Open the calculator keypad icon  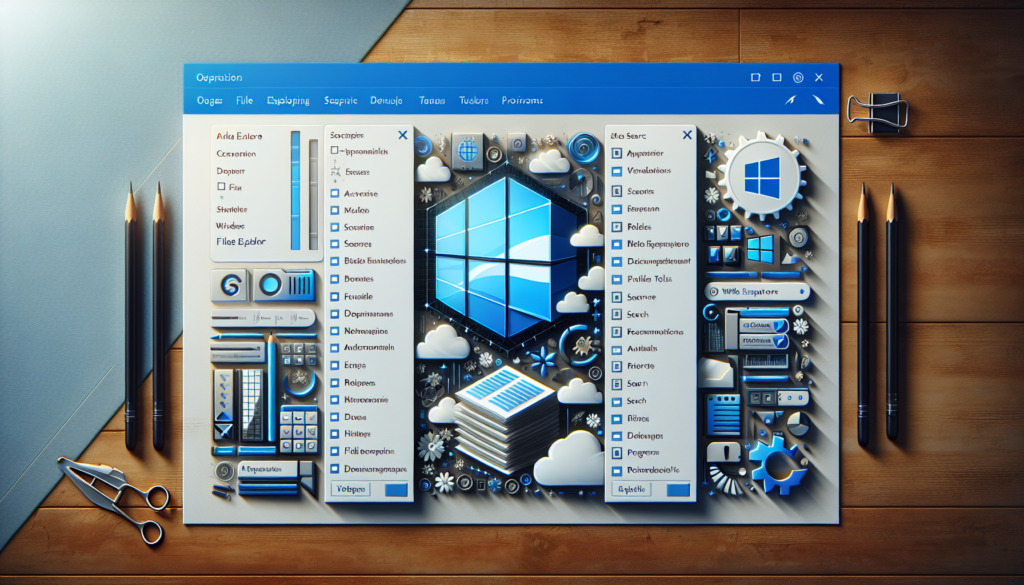pos(299,430)
